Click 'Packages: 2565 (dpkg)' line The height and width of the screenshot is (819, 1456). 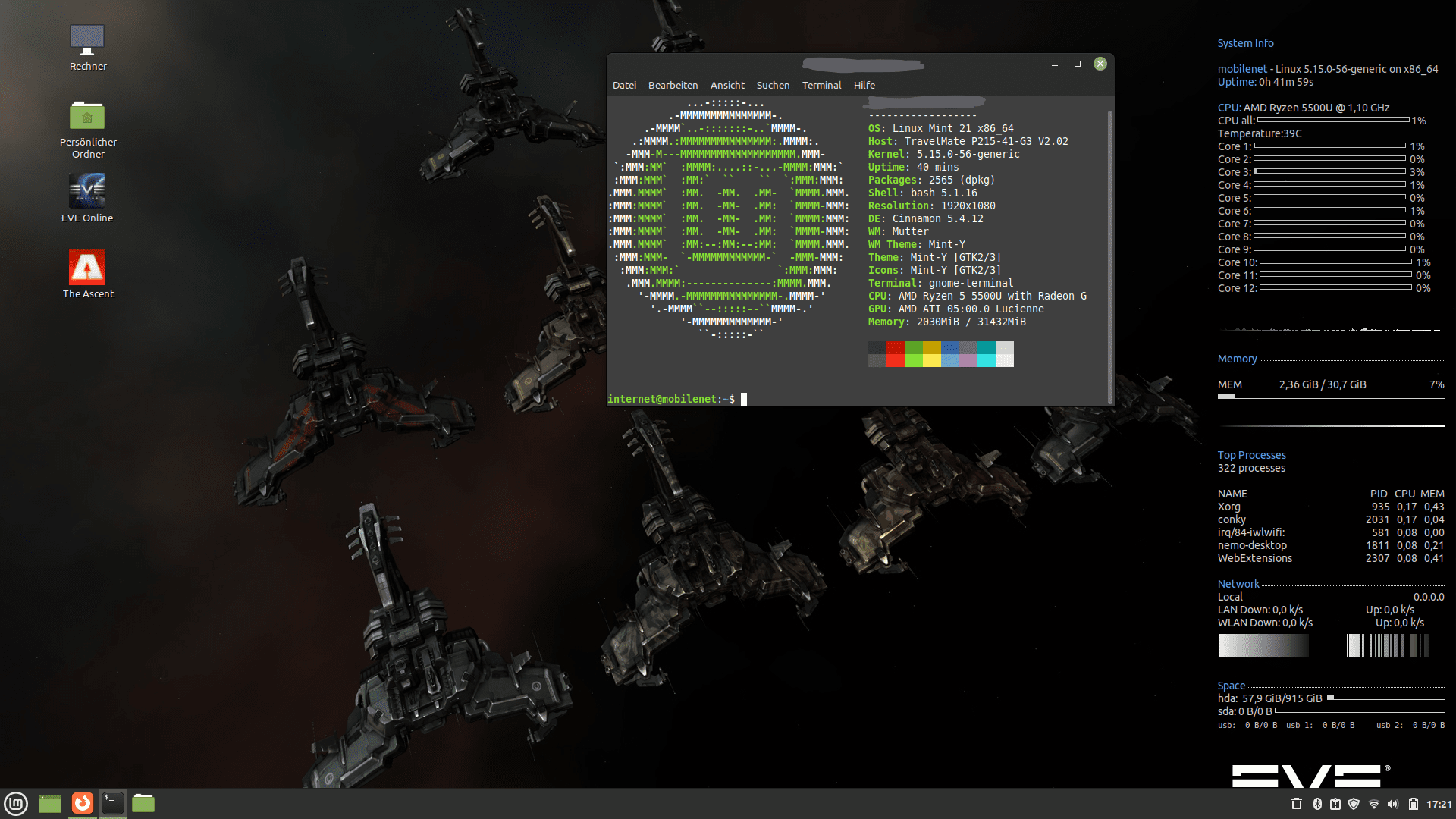click(932, 180)
